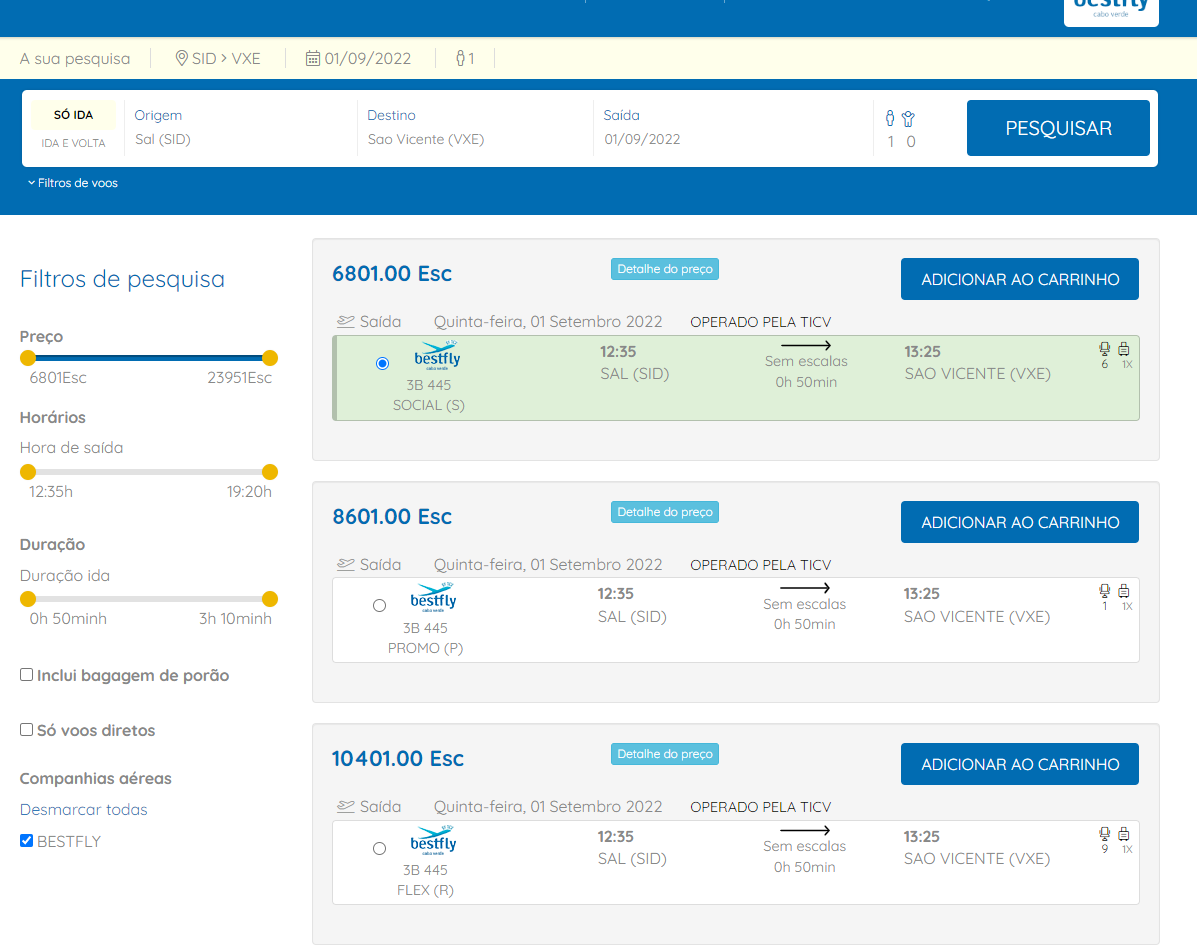Switch to the IDA E VOLTA tab
1197x945 pixels.
73,144
